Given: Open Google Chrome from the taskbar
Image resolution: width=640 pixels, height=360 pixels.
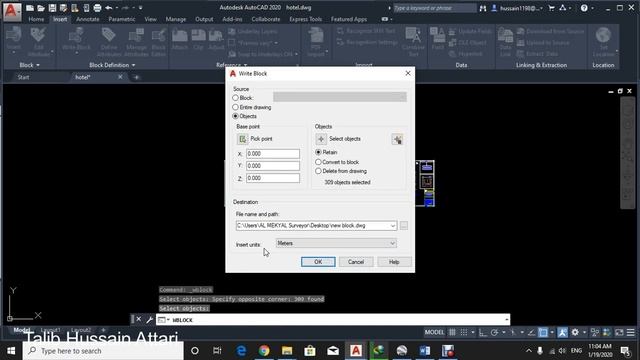Looking at the screenshot, I should (x=264, y=351).
